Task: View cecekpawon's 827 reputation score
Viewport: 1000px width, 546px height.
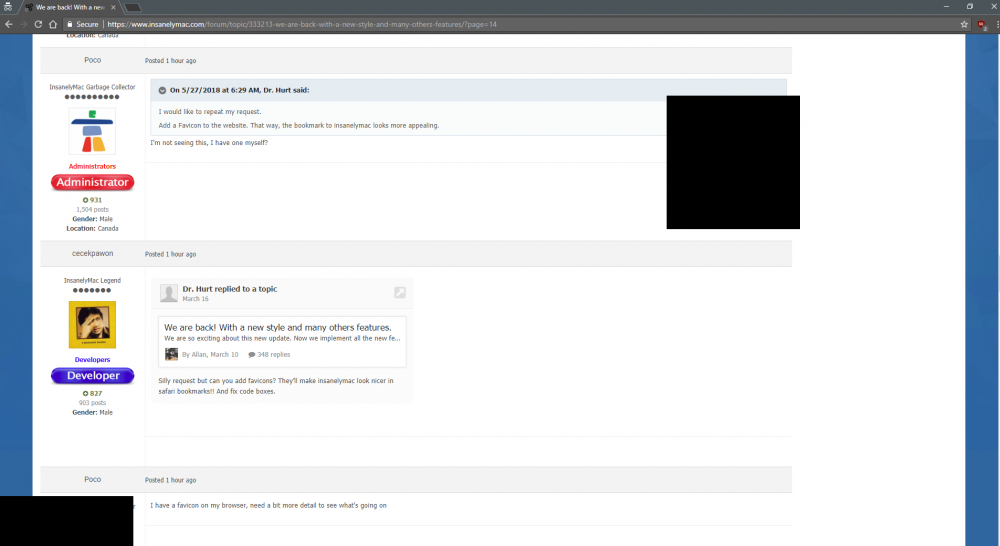Action: [92, 394]
